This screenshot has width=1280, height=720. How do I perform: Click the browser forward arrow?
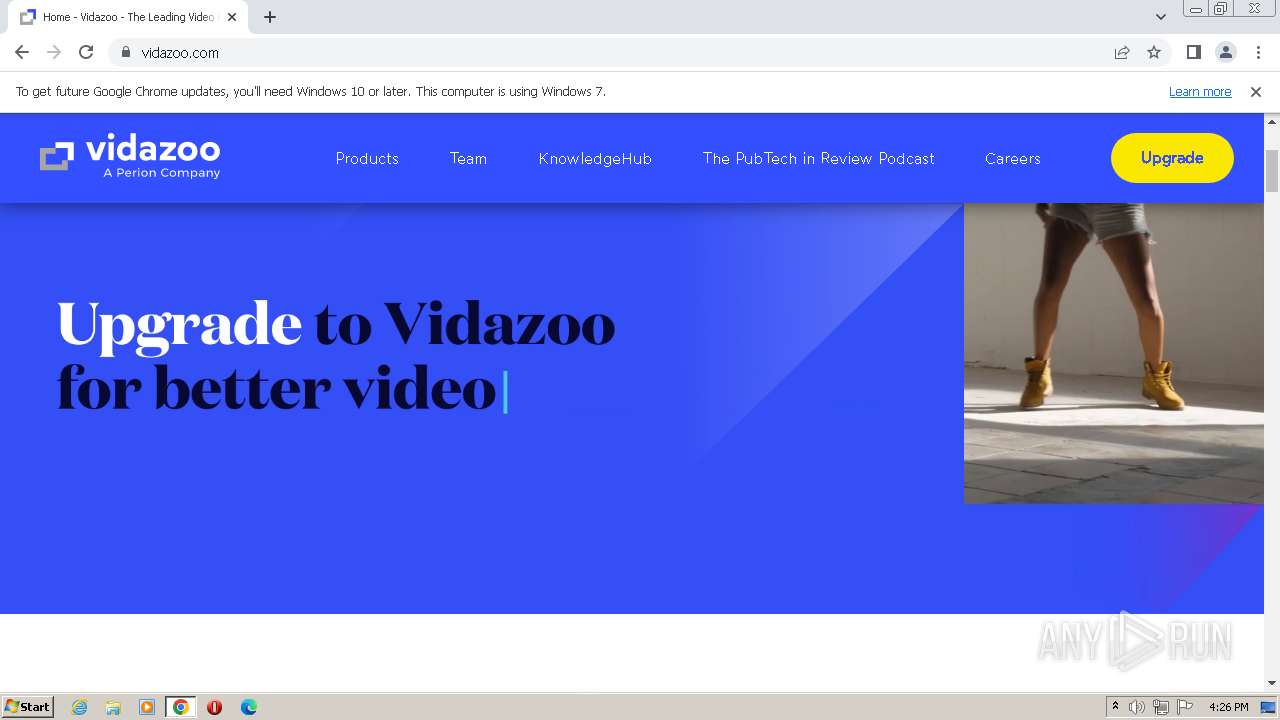click(54, 52)
